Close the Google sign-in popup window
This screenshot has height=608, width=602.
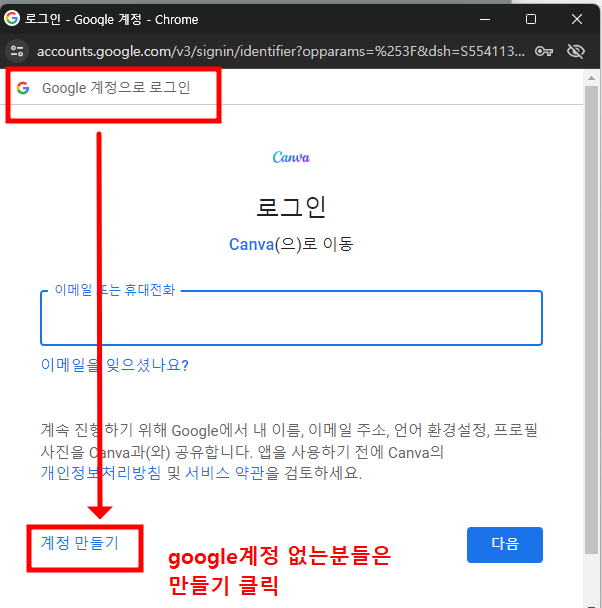coord(577,19)
